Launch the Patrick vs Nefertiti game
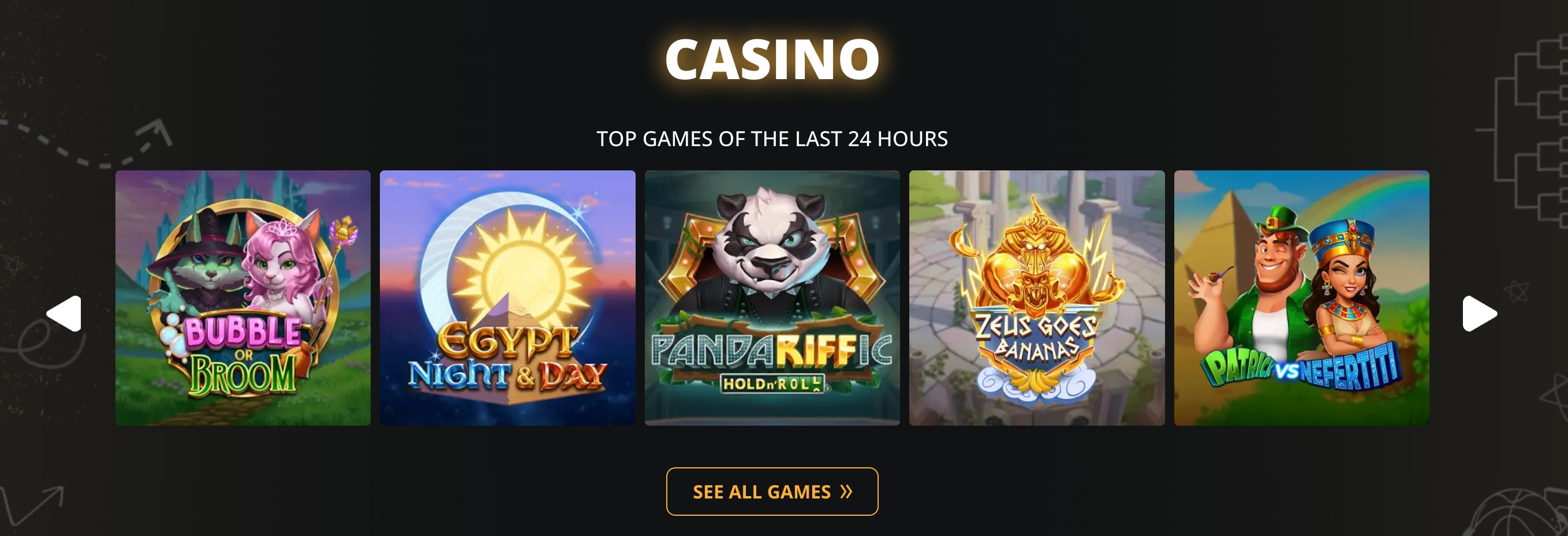The image size is (1568, 536). pos(1301,298)
